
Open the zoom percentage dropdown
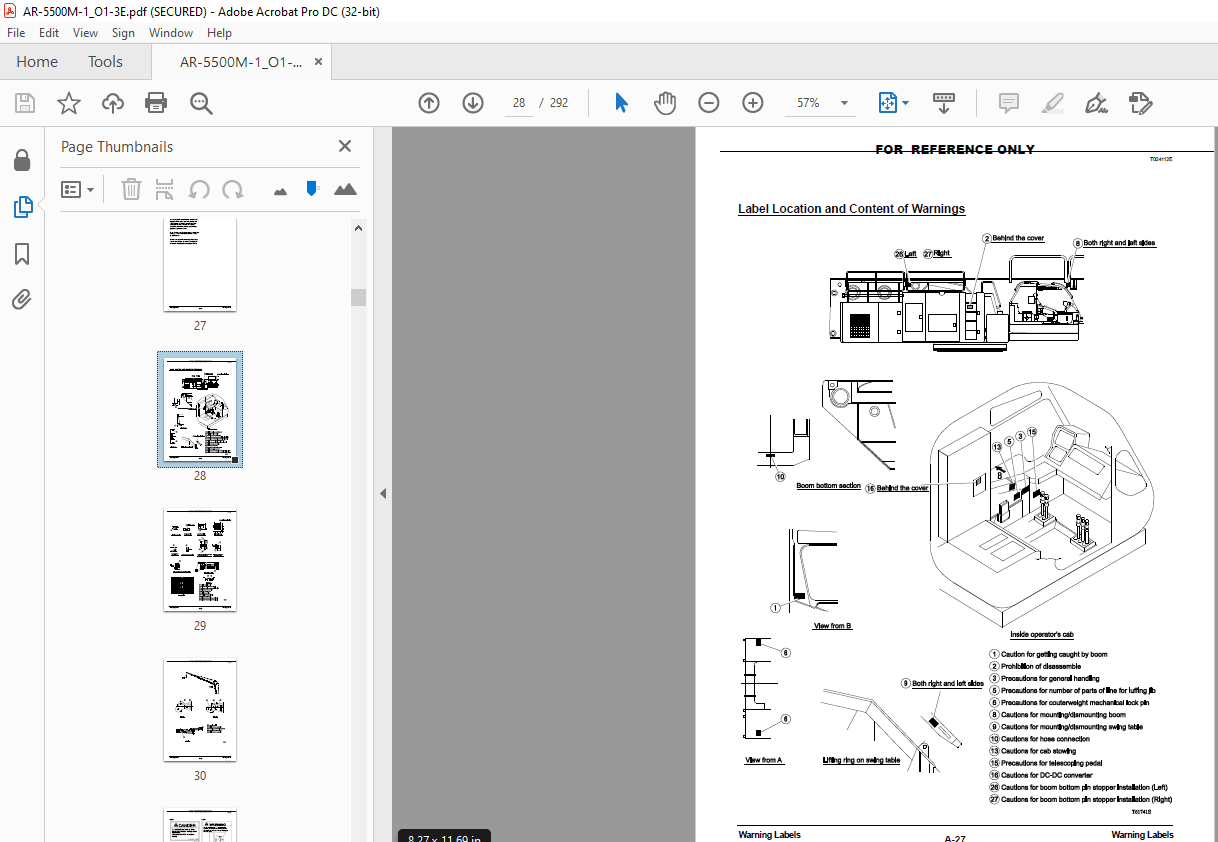[843, 103]
